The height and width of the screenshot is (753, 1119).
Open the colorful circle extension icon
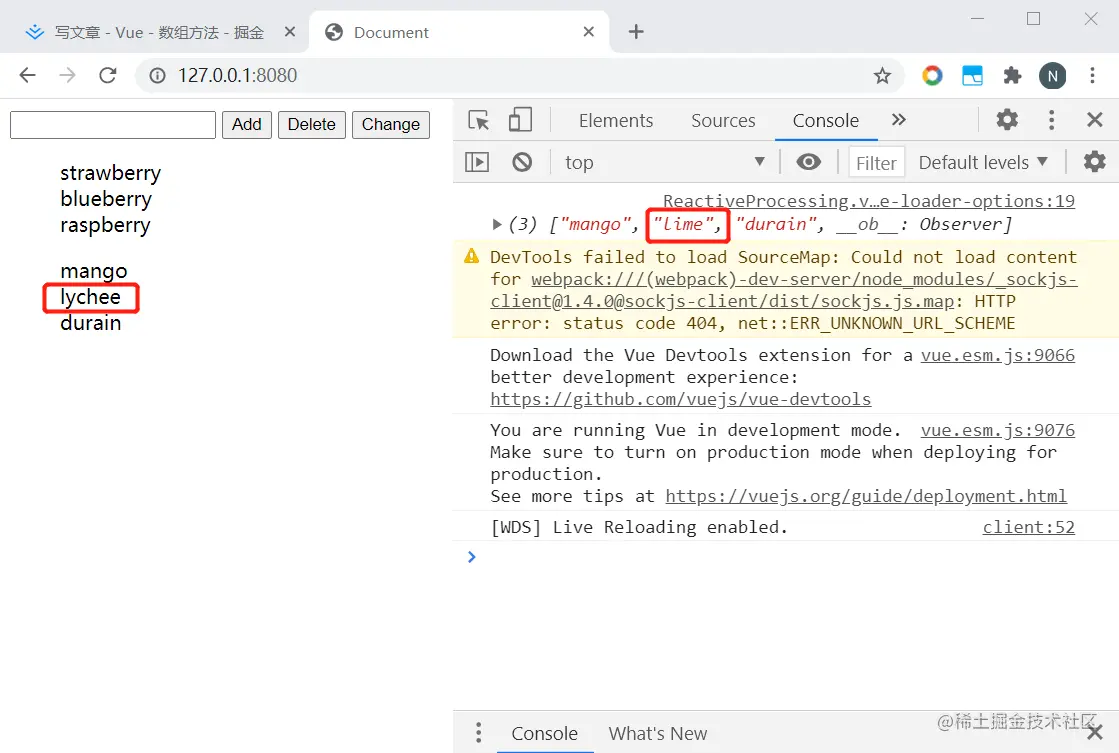[932, 75]
